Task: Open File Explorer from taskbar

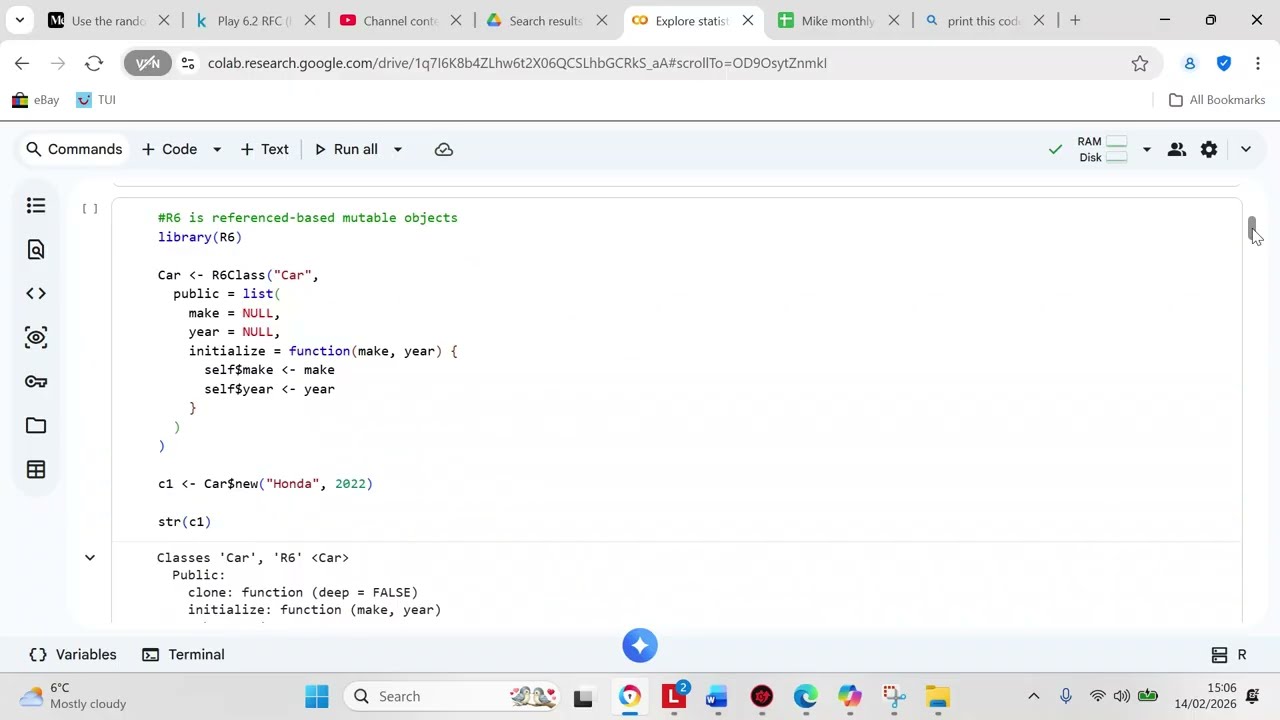Action: pyautogui.click(x=937, y=696)
